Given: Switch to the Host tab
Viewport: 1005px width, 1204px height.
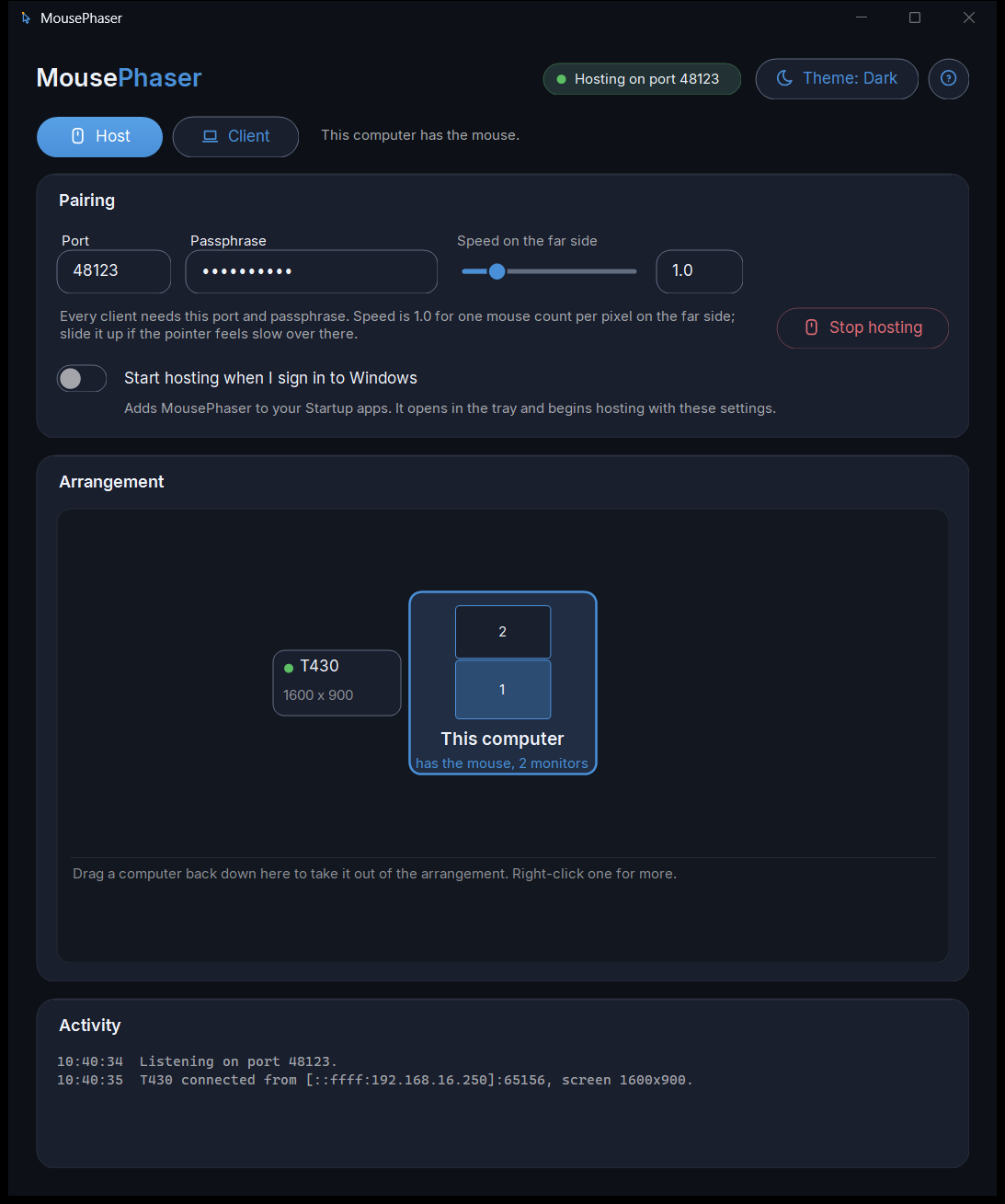Looking at the screenshot, I should (x=99, y=136).
